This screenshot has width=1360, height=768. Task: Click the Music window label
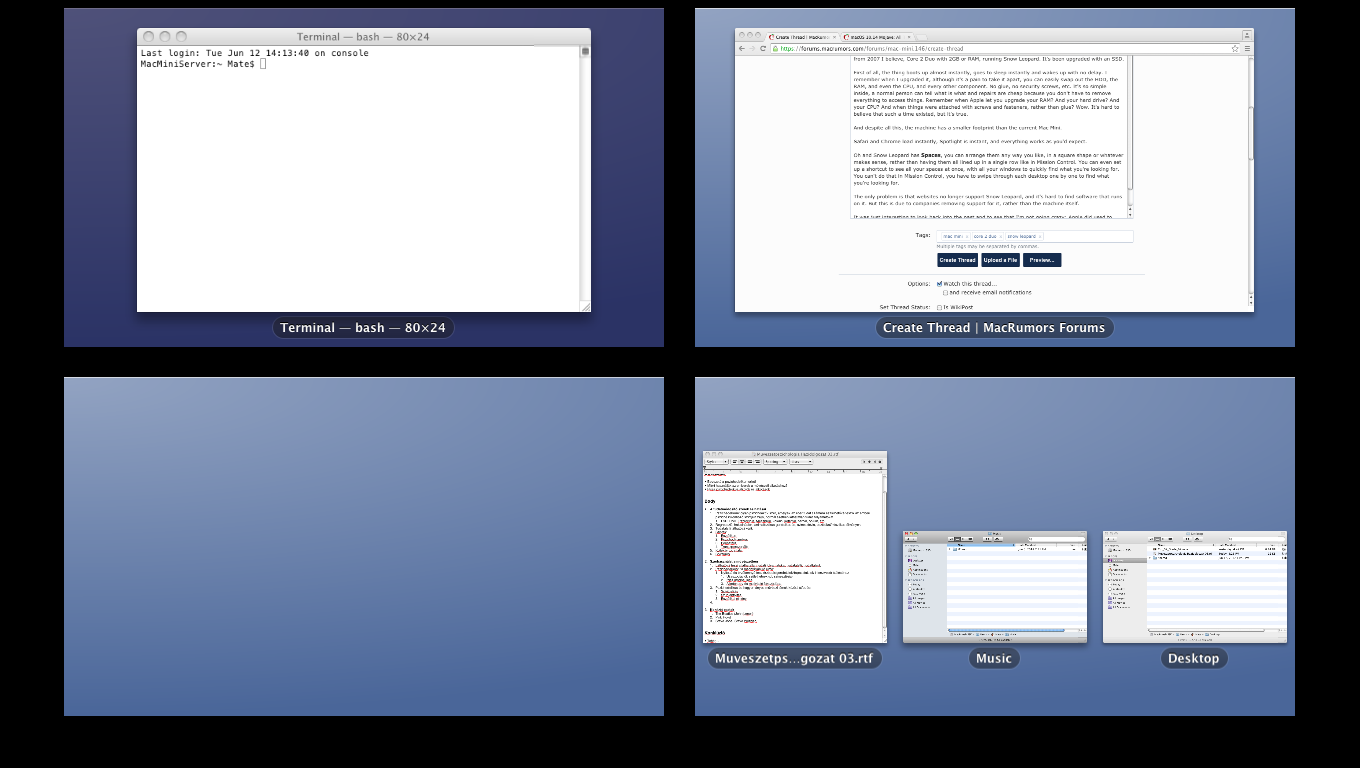(x=994, y=658)
